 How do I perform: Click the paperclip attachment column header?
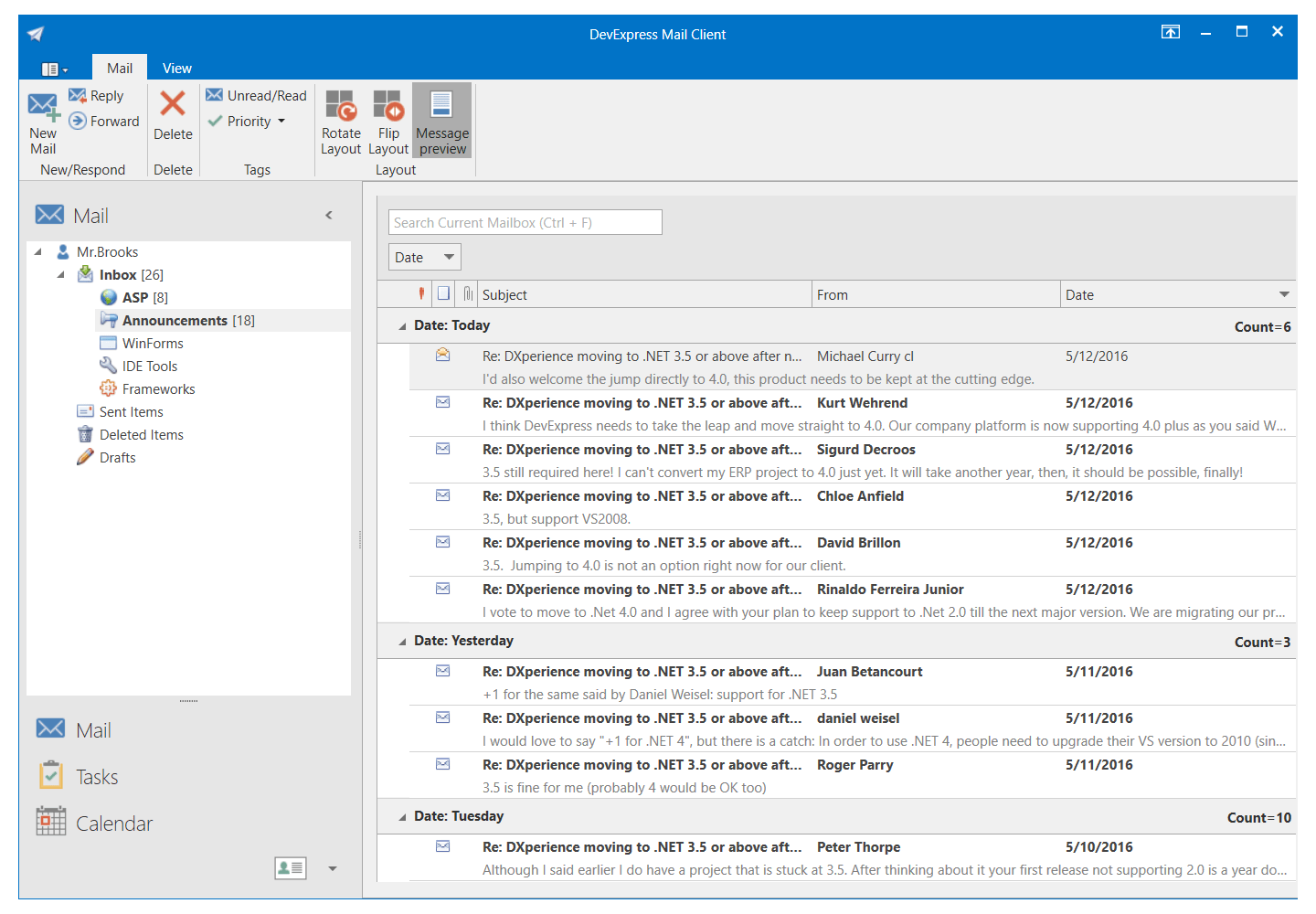[467, 293]
